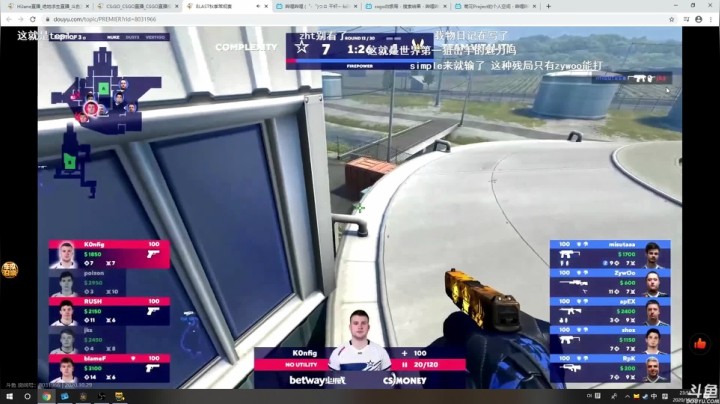Close the first Hizane tab

[87, 6]
